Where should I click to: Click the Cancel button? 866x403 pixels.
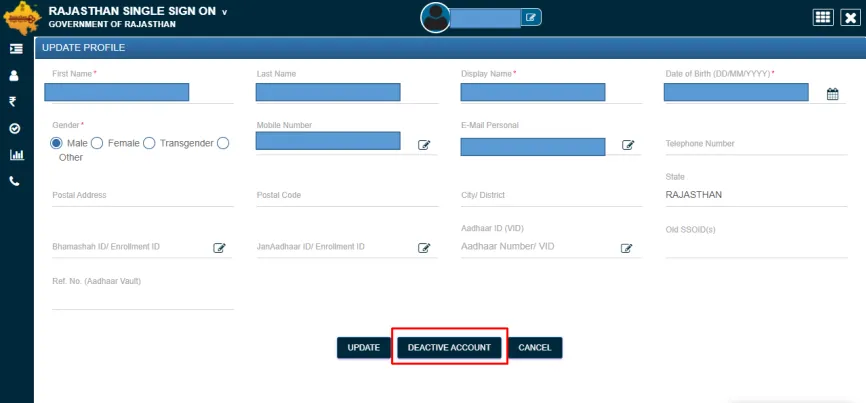535,347
